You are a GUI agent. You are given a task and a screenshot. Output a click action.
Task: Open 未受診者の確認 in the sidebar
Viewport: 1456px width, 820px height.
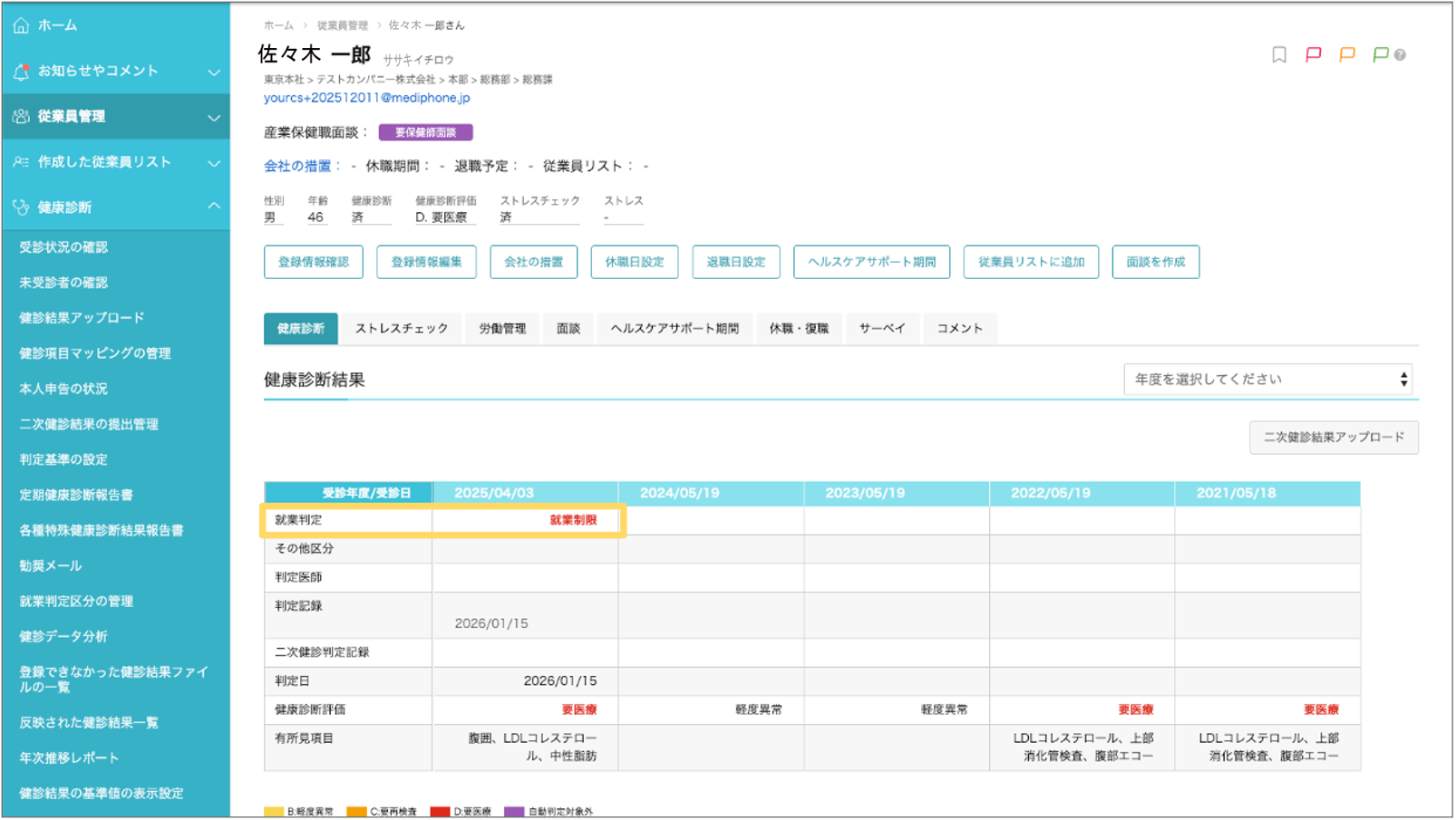[x=63, y=283]
